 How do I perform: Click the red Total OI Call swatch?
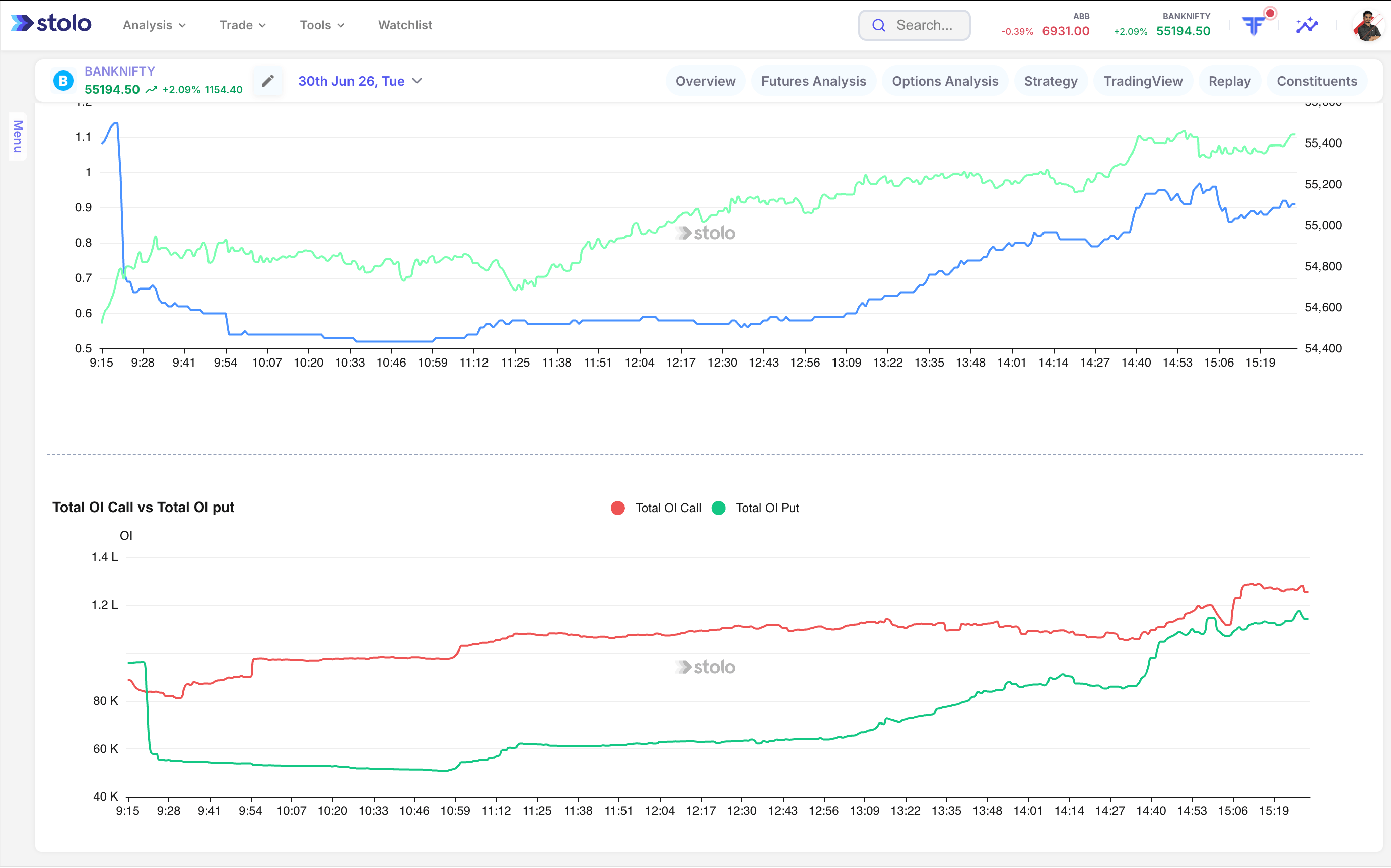coord(618,508)
